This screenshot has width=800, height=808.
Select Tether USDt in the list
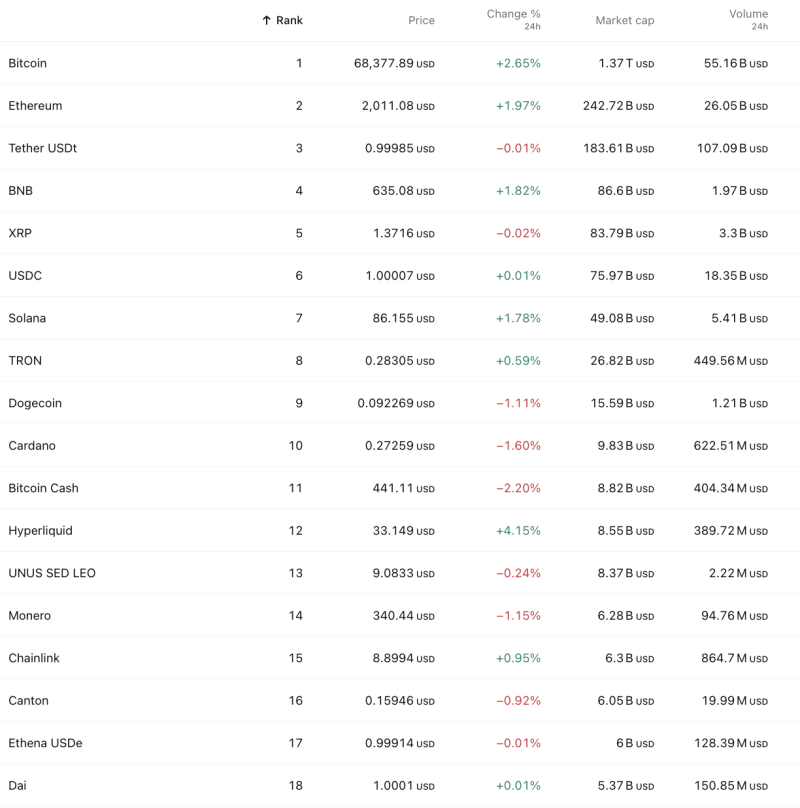[x=41, y=148]
